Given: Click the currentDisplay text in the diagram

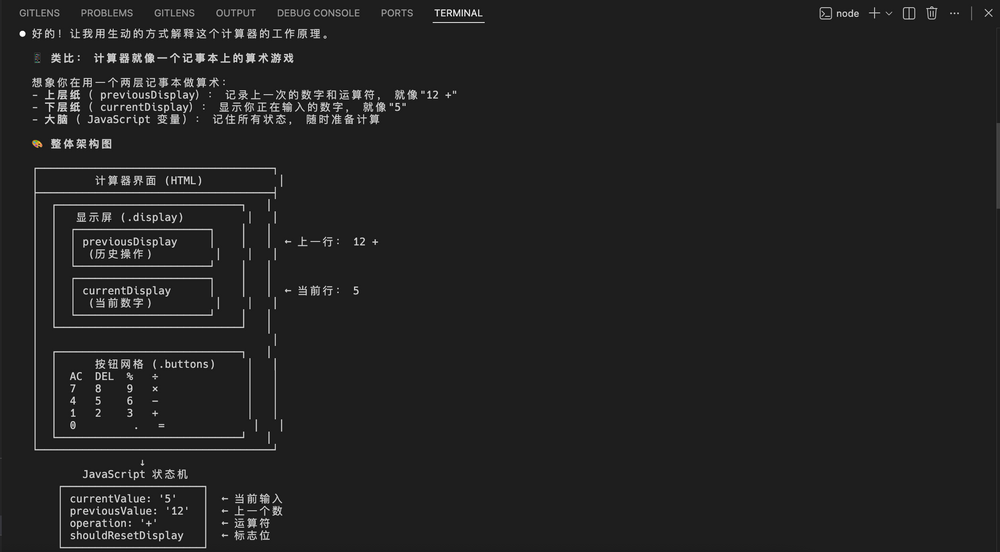Looking at the screenshot, I should [x=126, y=291].
